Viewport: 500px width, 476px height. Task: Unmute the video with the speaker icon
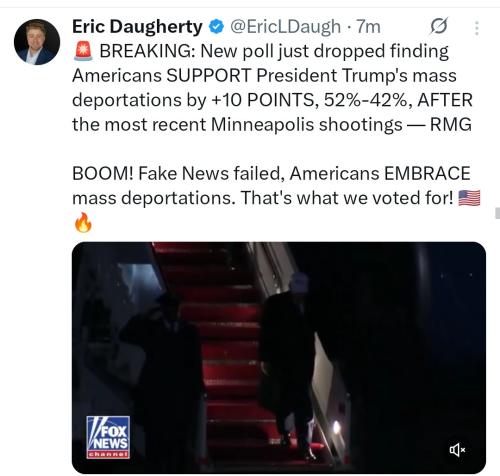click(x=457, y=450)
